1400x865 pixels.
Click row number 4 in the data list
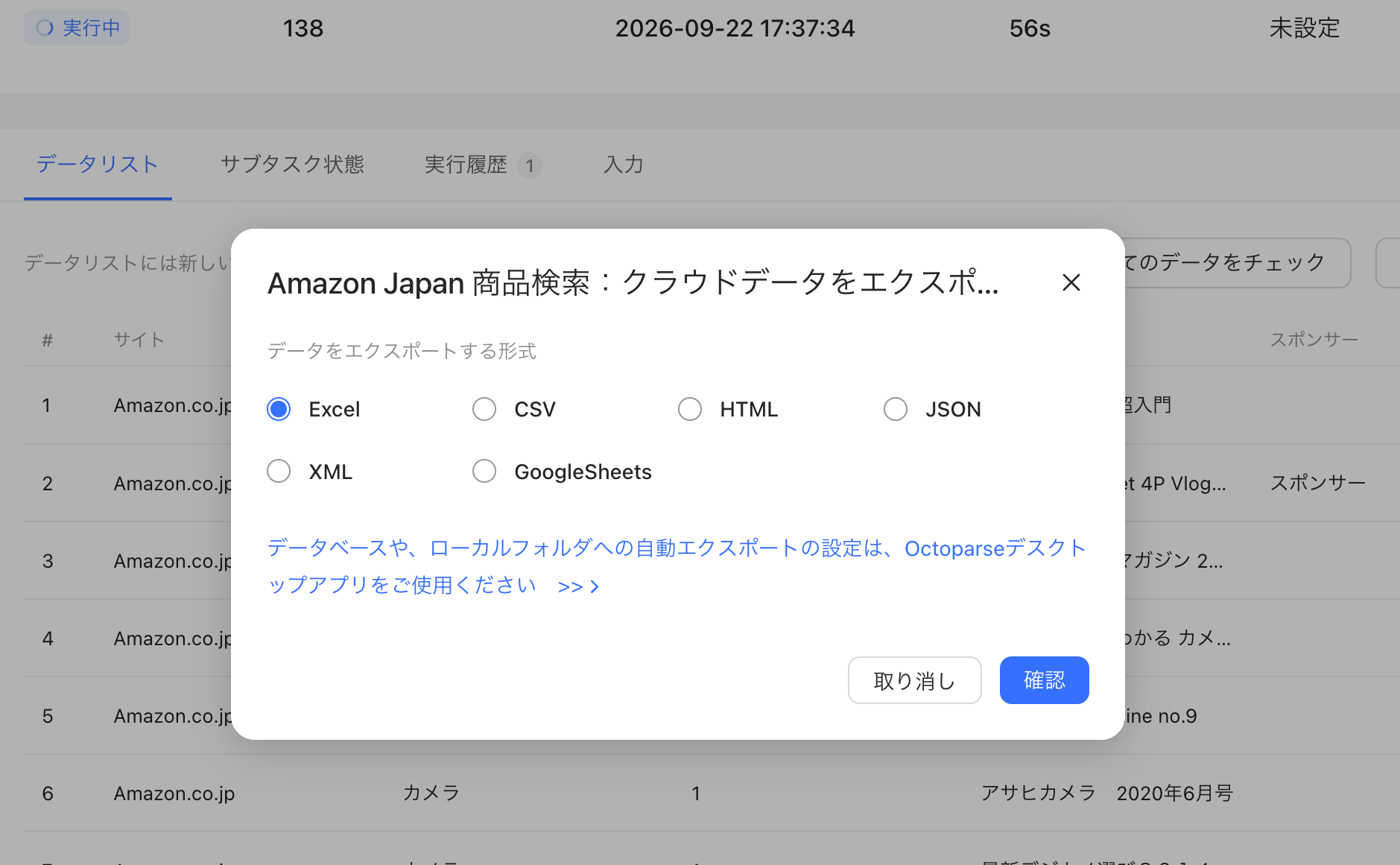(48, 639)
